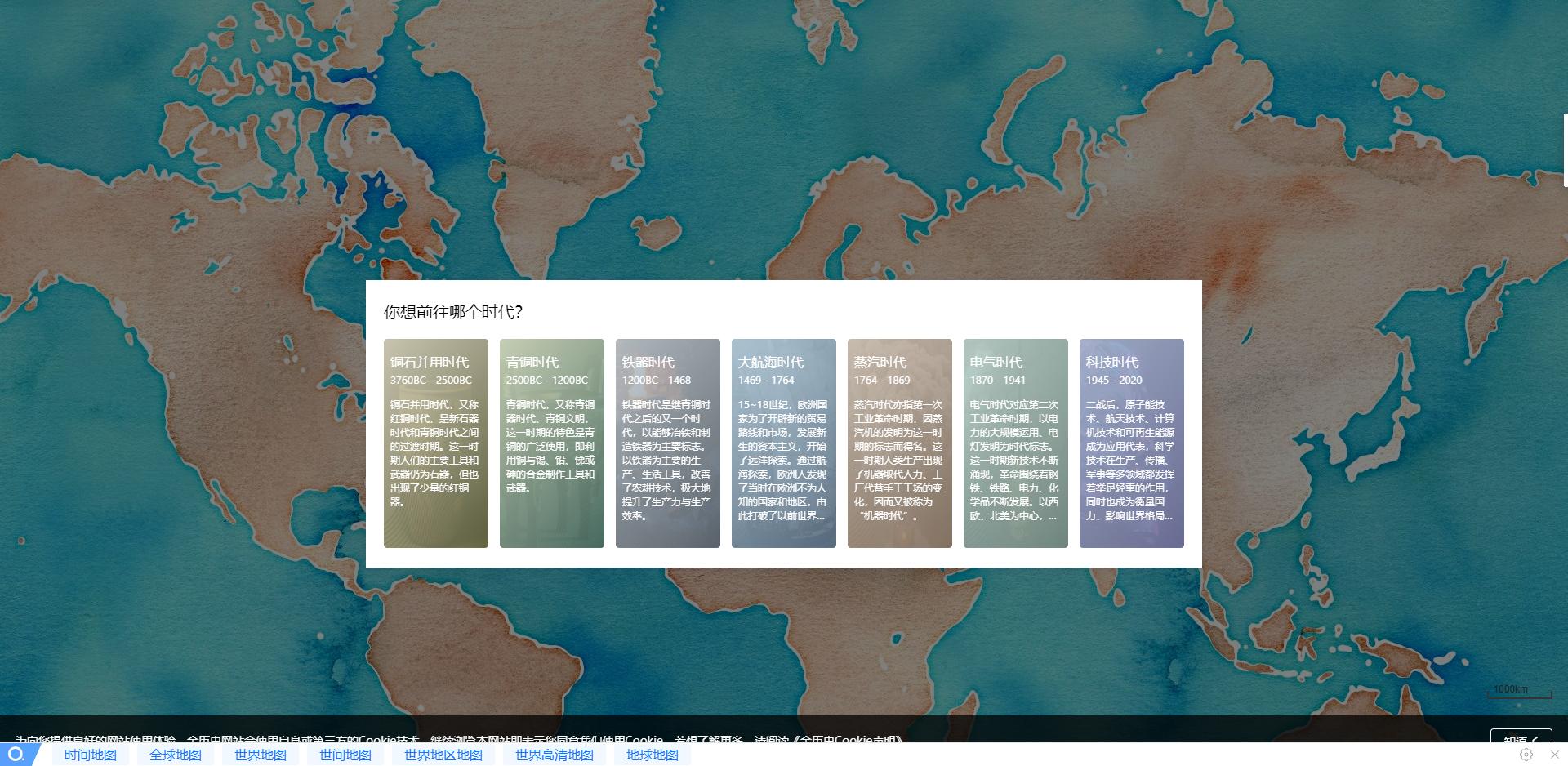Pick the 科技时代 era card

1132,443
